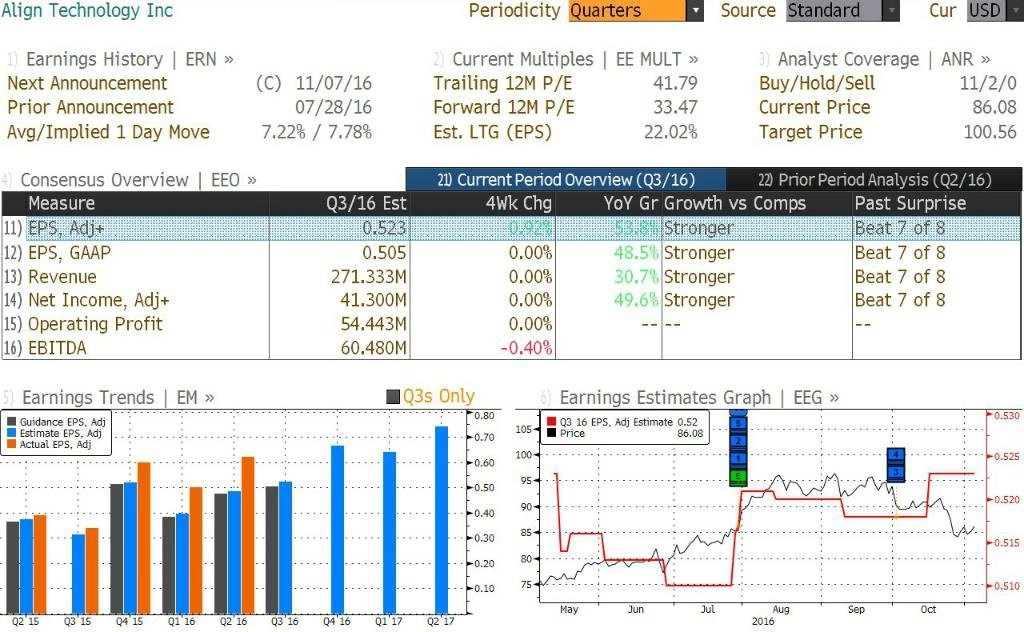Click Operating Profit estimate 54.443M
This screenshot has width=1024, height=632.
(373, 324)
